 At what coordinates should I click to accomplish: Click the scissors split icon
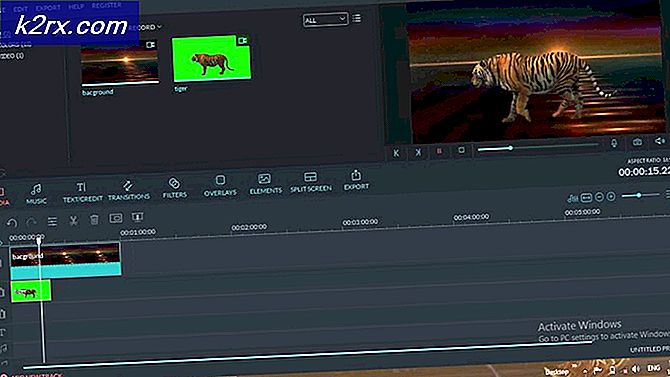(73, 220)
